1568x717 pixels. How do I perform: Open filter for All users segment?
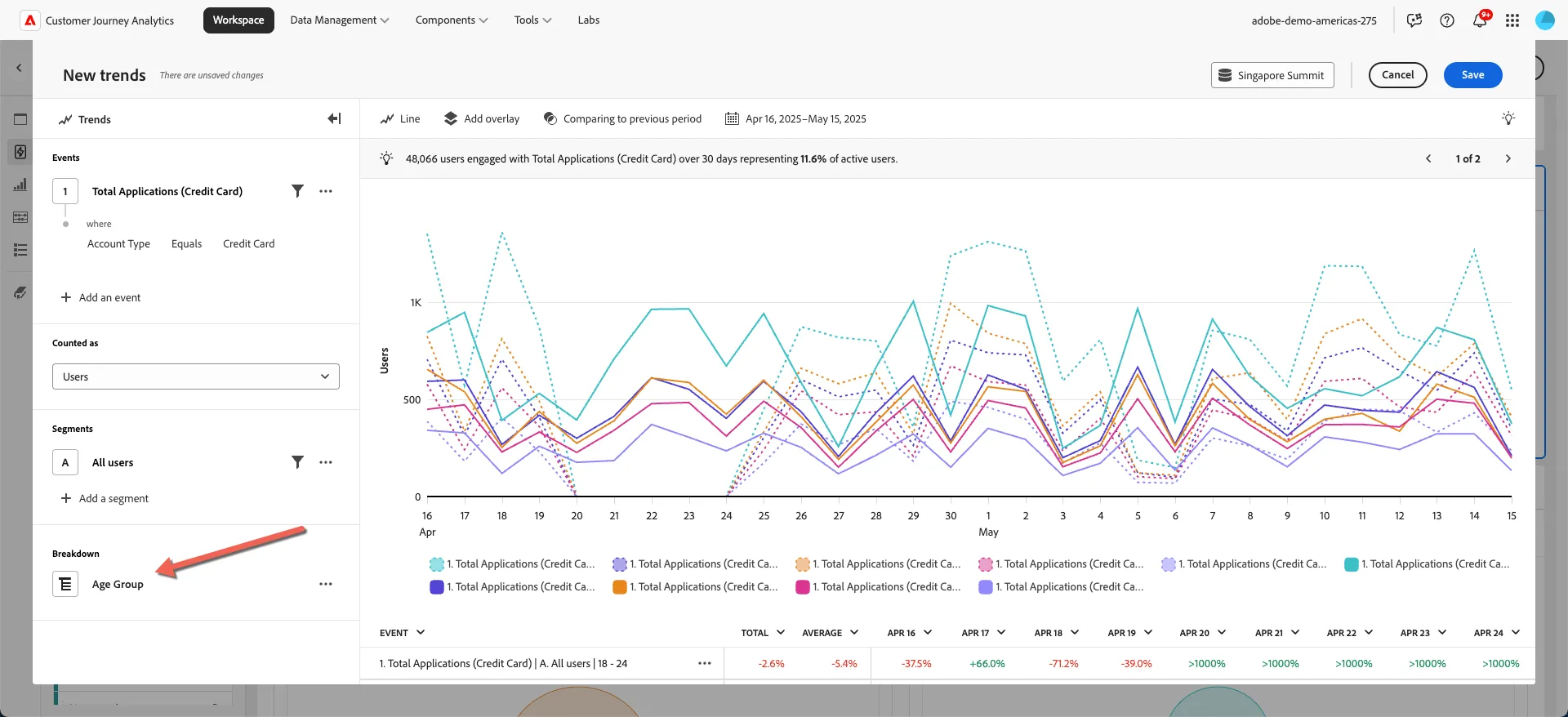point(297,462)
